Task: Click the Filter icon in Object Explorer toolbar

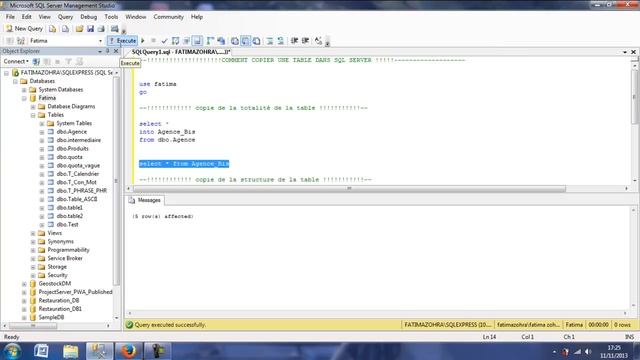Action: point(68,61)
